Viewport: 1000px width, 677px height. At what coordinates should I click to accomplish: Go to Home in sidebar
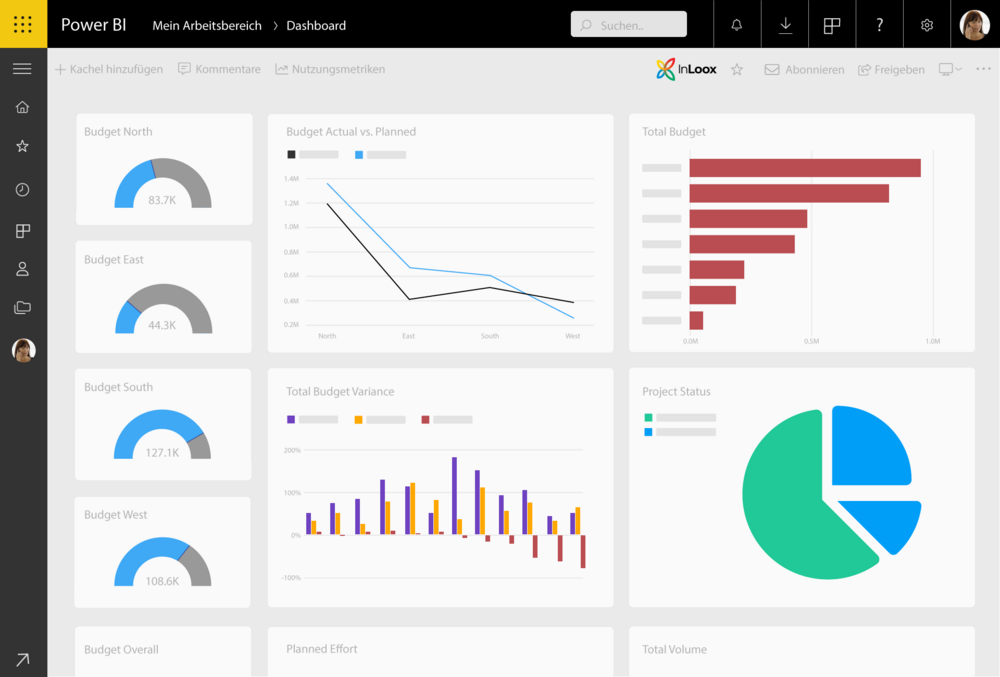[x=22, y=107]
